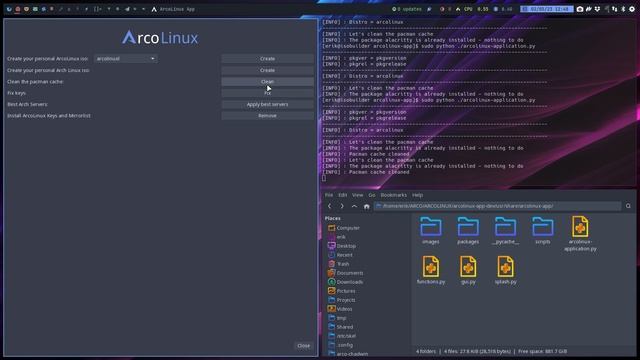
Task: Click Create for personal Arch Linux iso
Action: pos(267,70)
